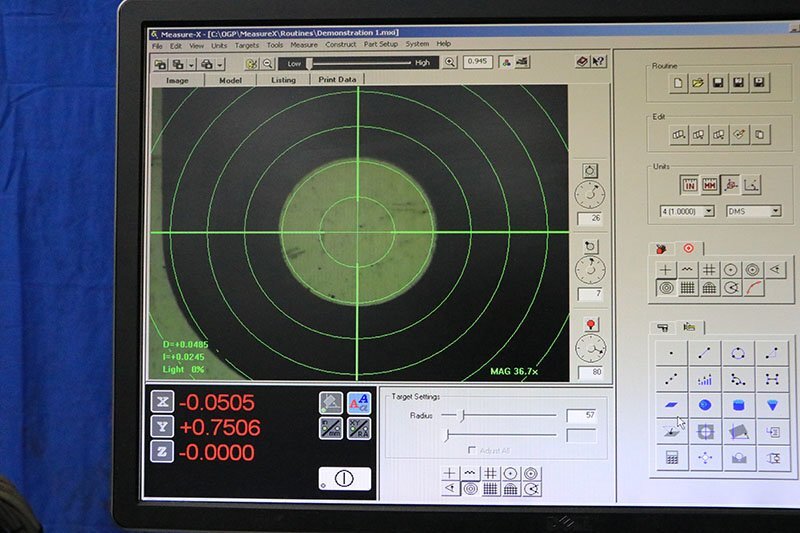Expand dropdown arrow beside third toolbar window icon
The image size is (800, 533).
[x=220, y=65]
